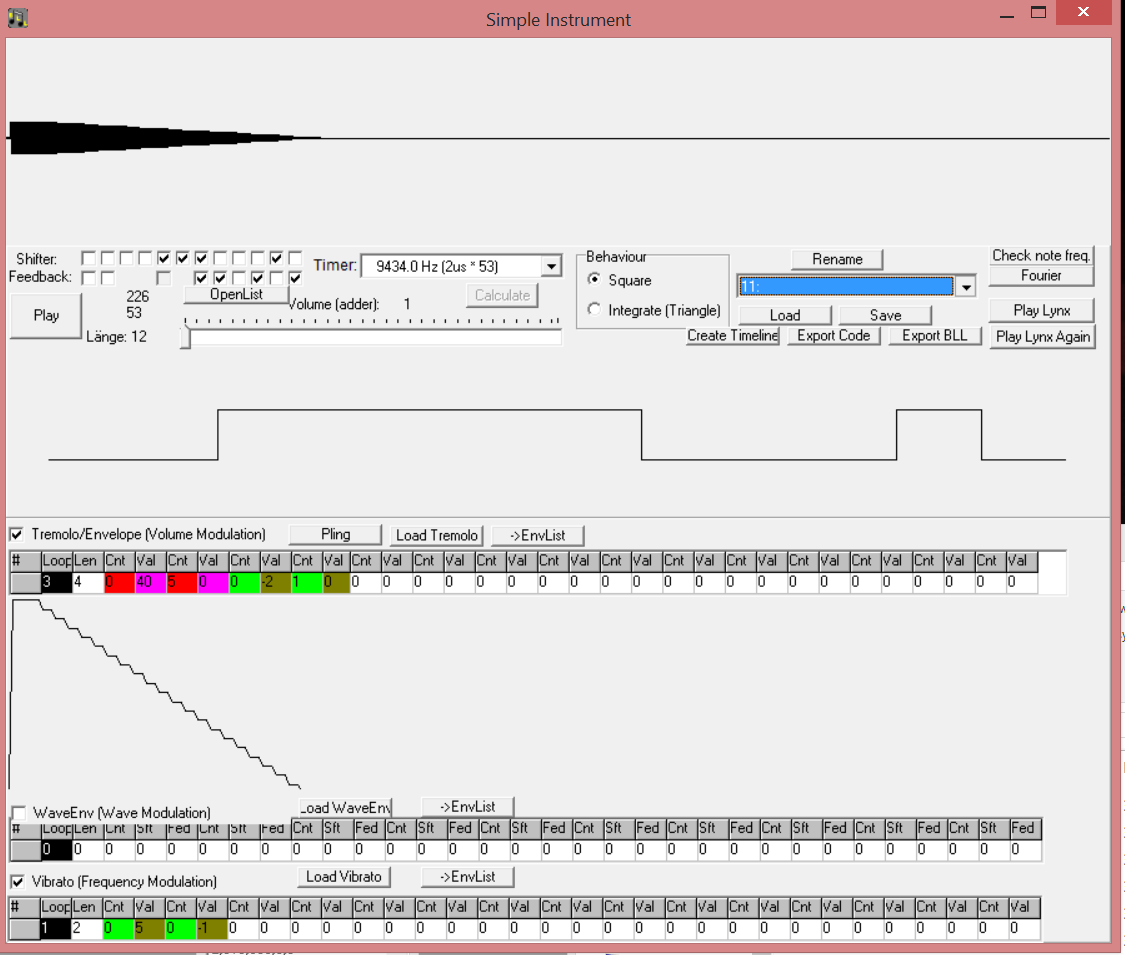This screenshot has height=955, width=1125.
Task: Click the Simple Instrument title bar icon
Action: click(x=17, y=18)
